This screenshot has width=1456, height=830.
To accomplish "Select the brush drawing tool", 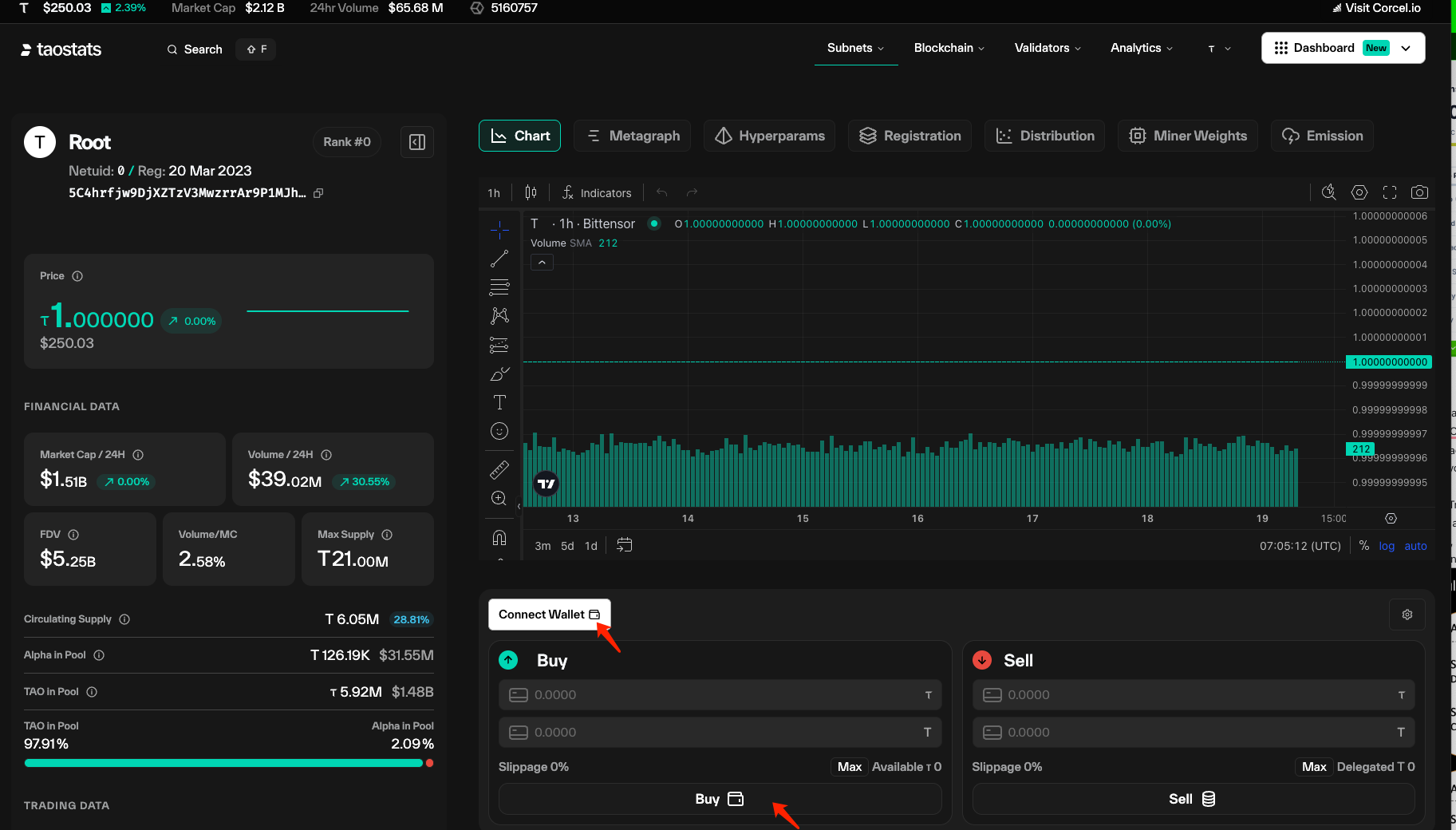I will click(499, 373).
